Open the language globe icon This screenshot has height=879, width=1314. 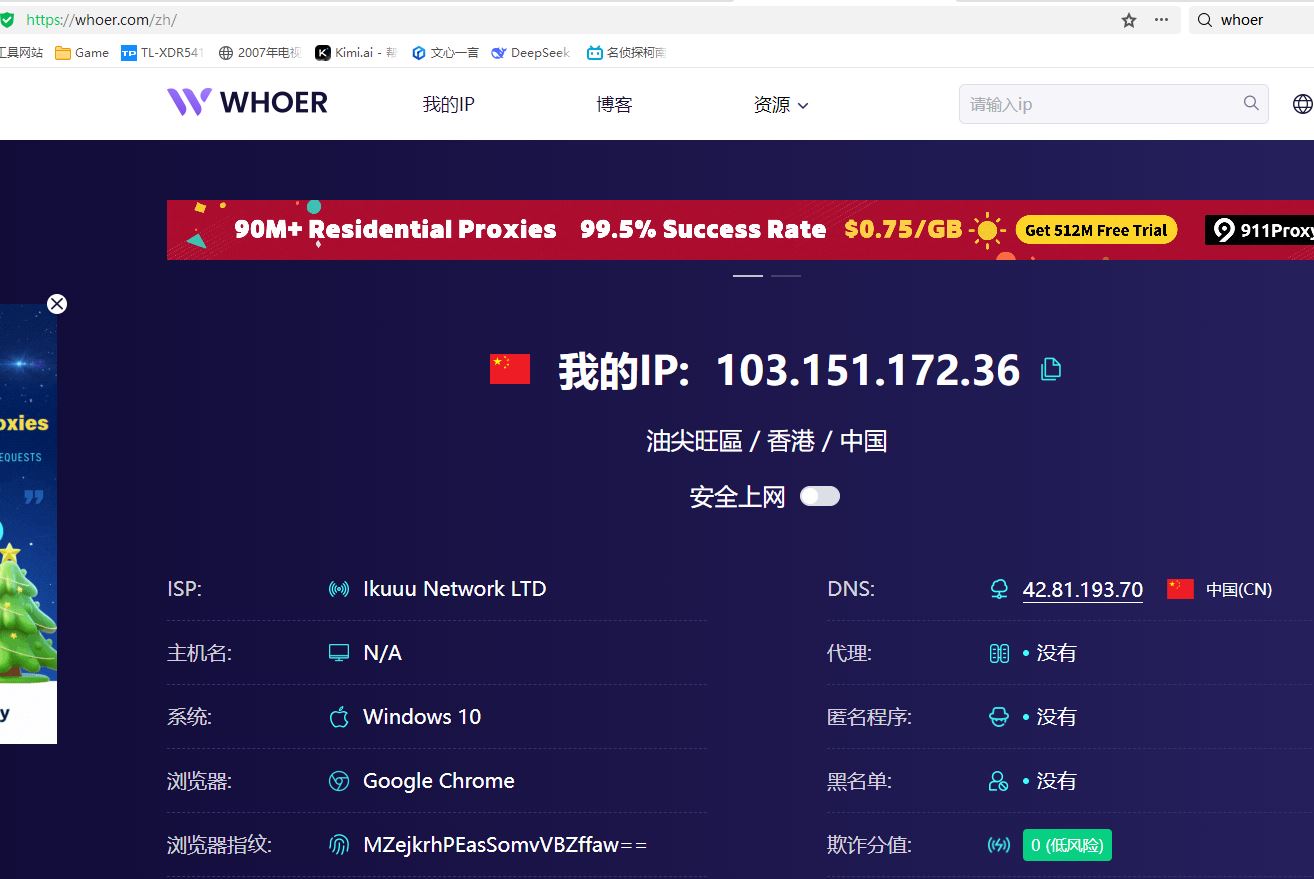click(1302, 103)
